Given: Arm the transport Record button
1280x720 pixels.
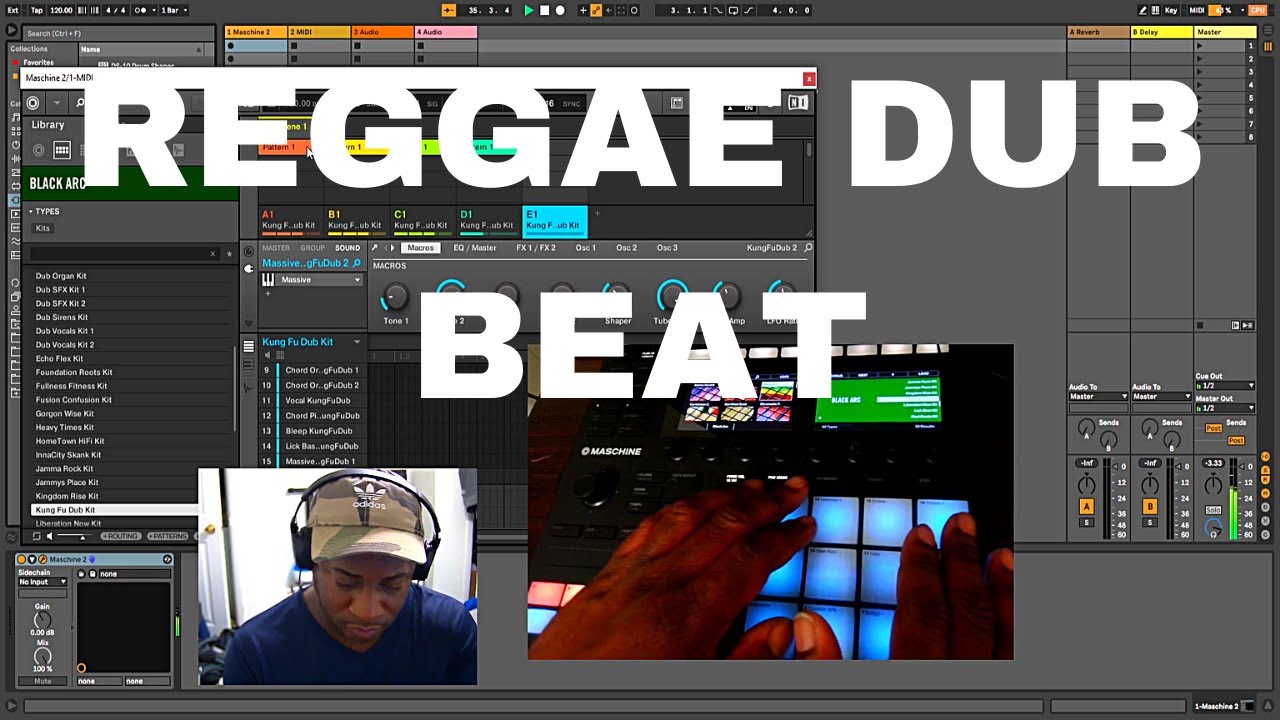Looking at the screenshot, I should (560, 10).
